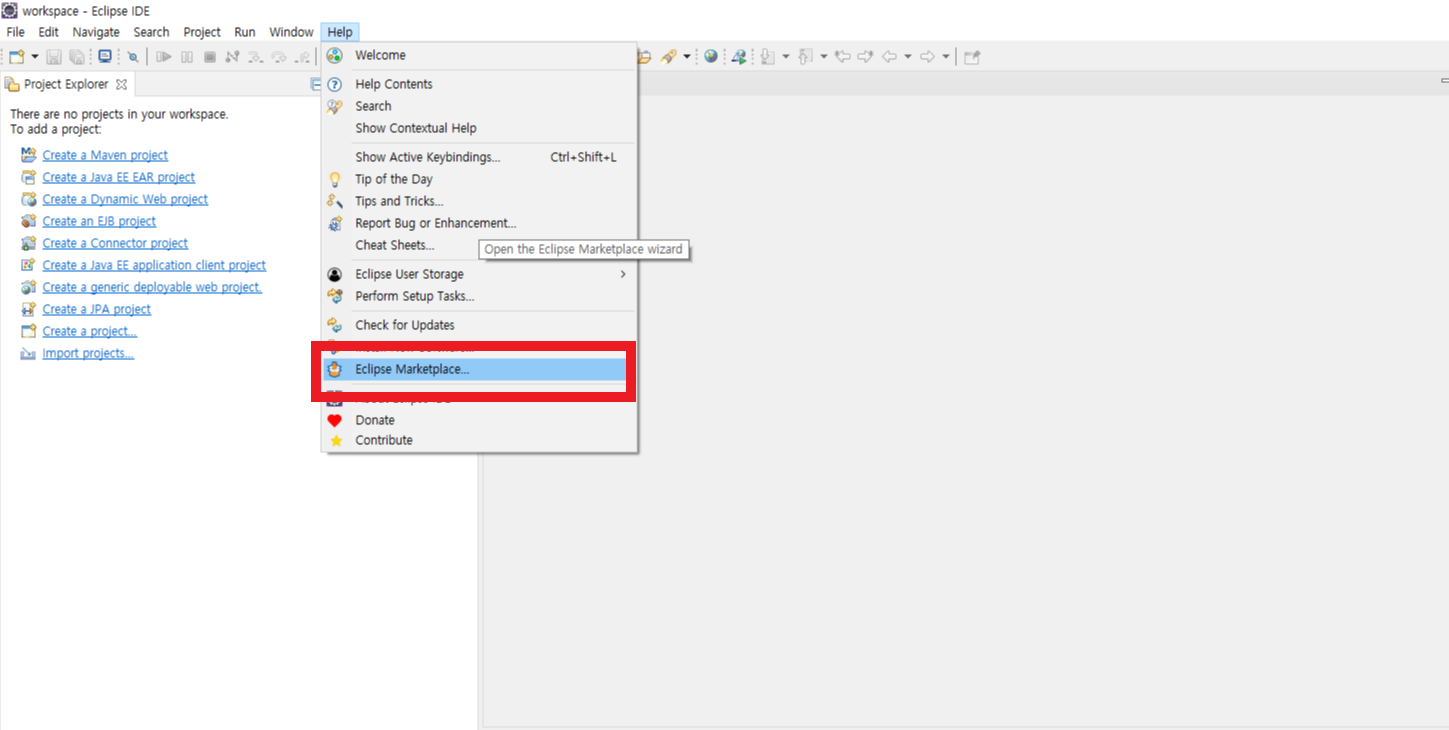This screenshot has height=730, width=1449.
Task: Launch the Web Services Explorer icon
Action: (x=739, y=57)
